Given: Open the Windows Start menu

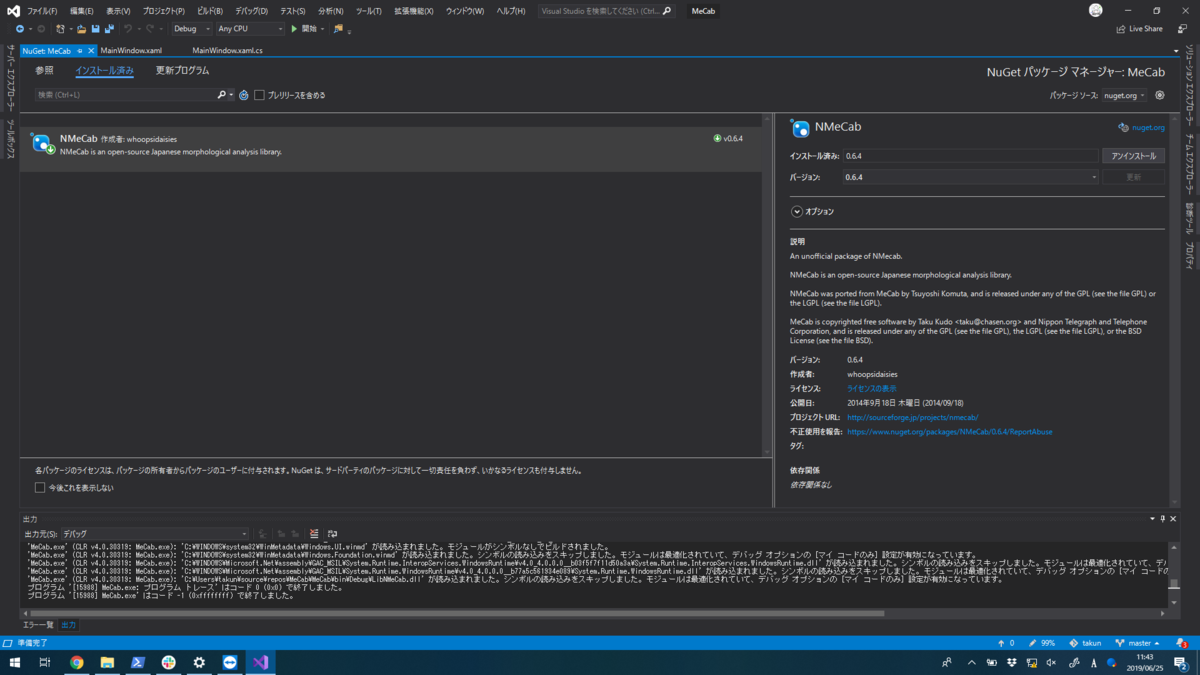Looking at the screenshot, I should point(14,662).
